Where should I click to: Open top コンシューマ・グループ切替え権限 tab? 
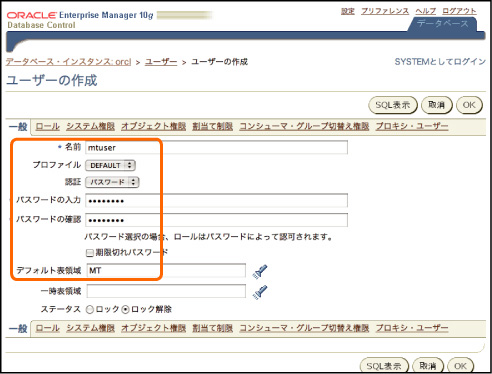[304, 126]
